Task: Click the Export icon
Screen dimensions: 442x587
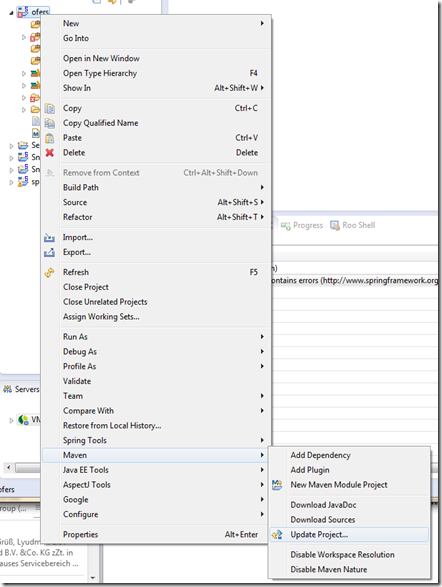Action: coord(49,253)
